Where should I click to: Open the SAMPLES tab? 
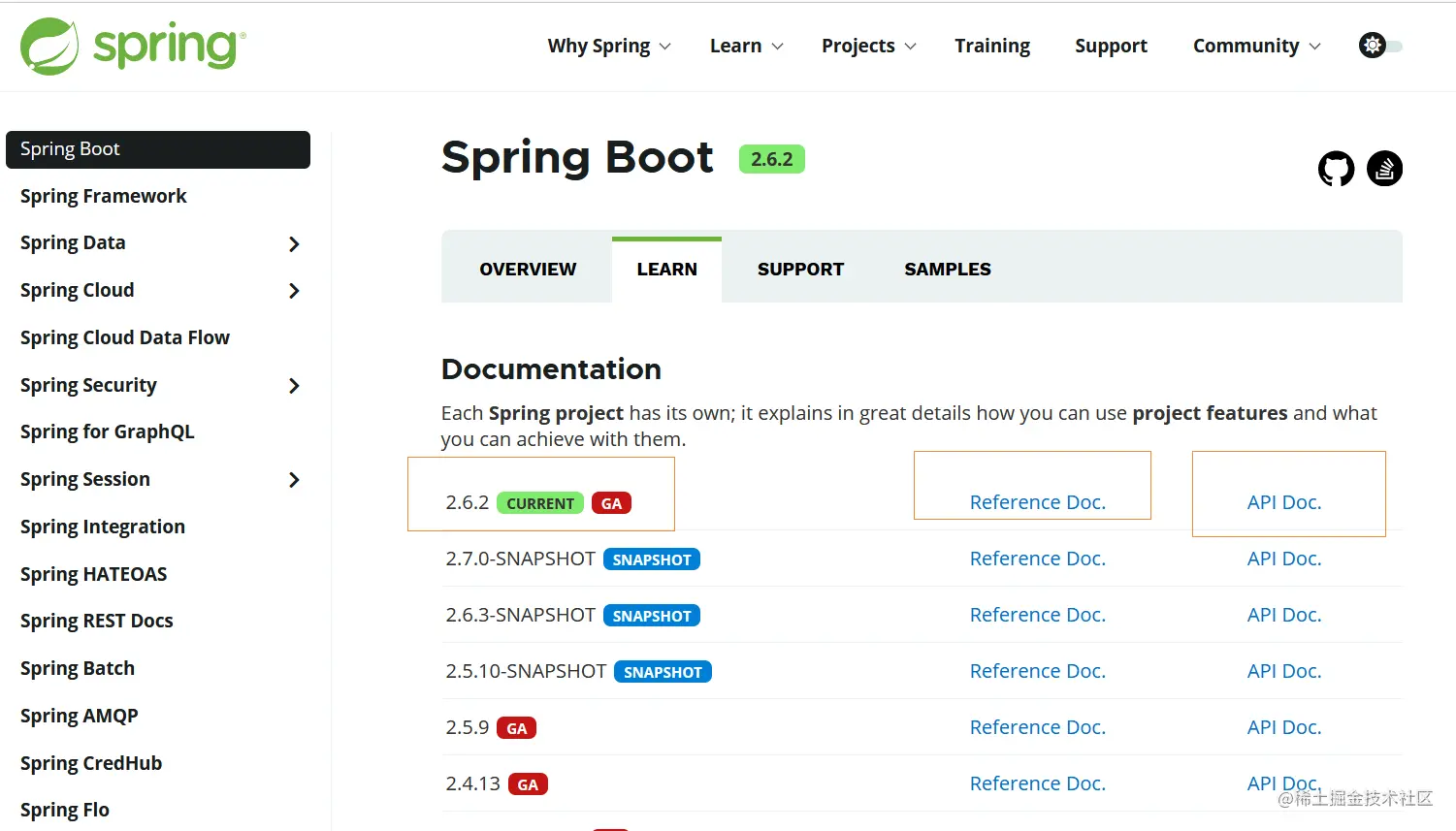pos(948,270)
